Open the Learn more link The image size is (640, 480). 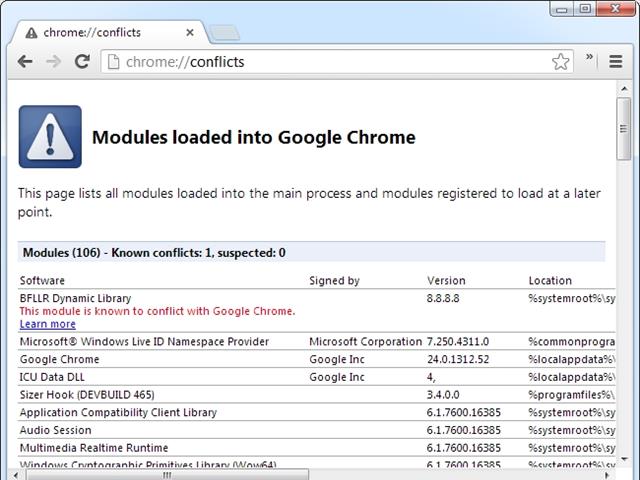47,324
